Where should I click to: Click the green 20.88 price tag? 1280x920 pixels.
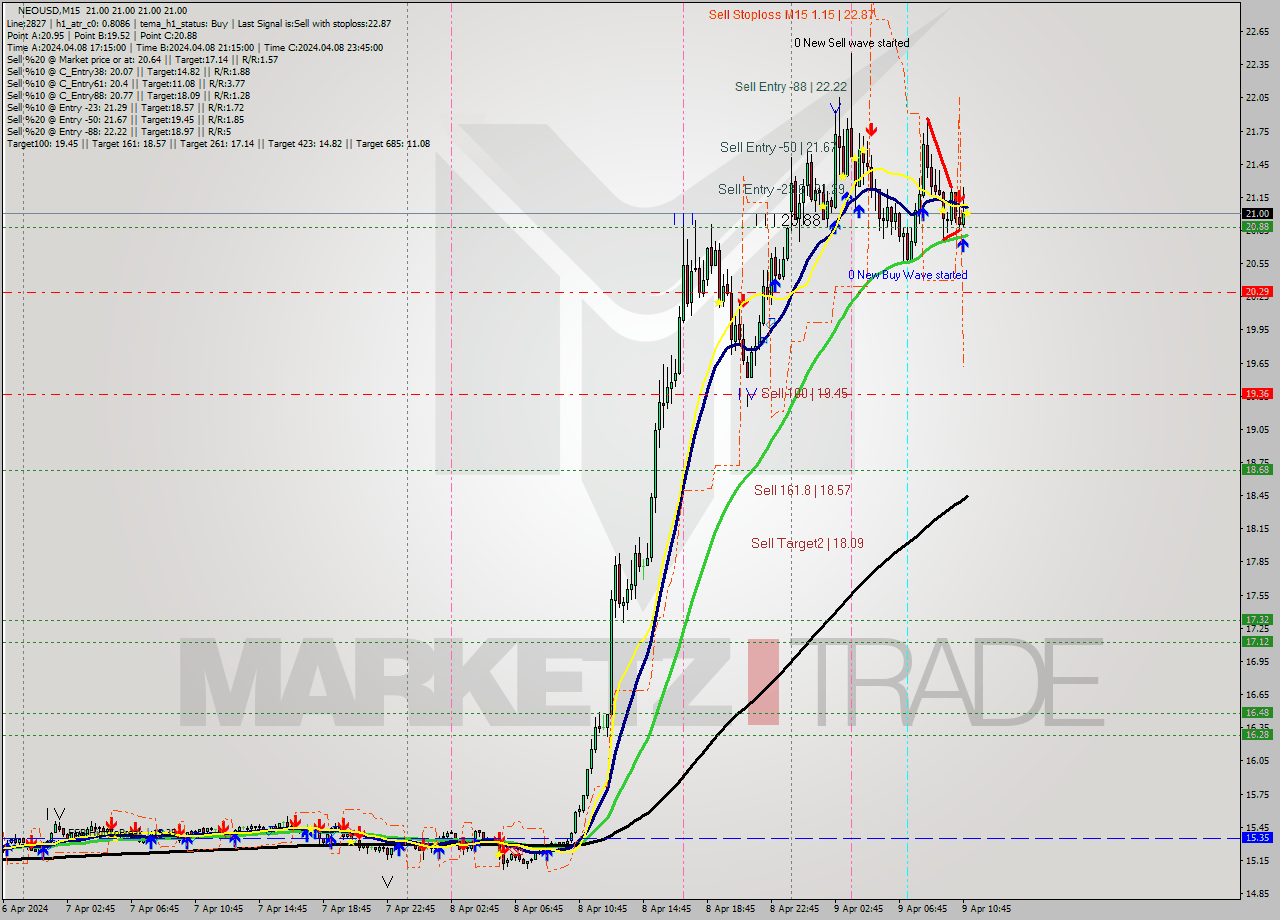(x=1257, y=227)
